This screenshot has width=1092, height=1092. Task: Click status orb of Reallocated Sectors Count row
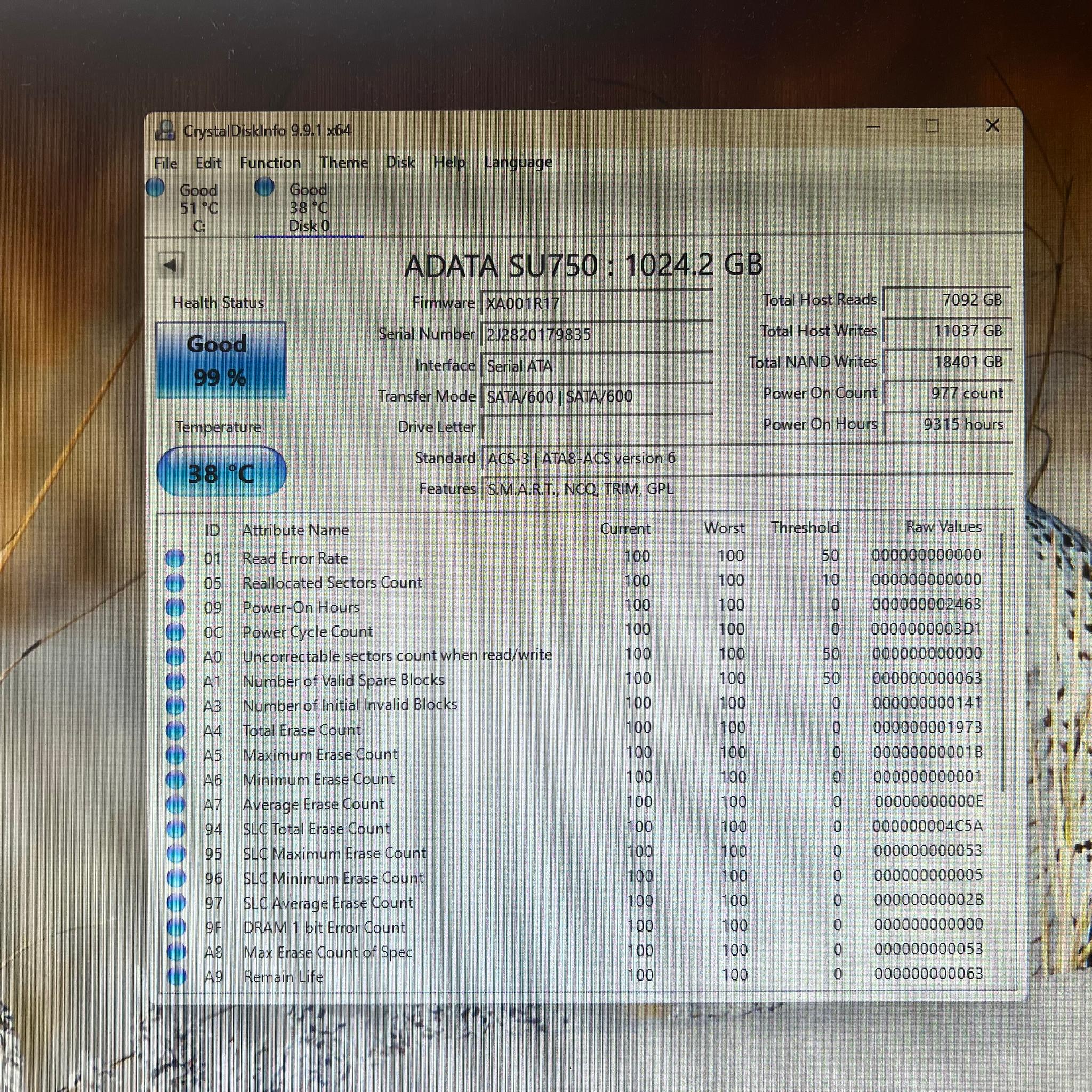coord(175,583)
